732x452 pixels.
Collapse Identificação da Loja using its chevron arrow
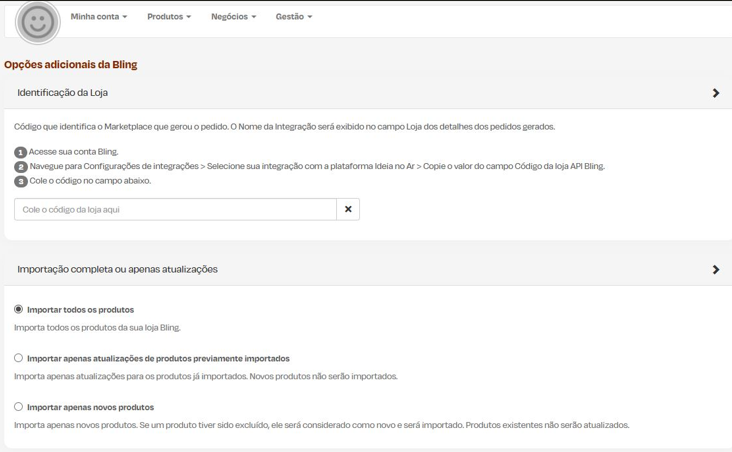[715, 93]
